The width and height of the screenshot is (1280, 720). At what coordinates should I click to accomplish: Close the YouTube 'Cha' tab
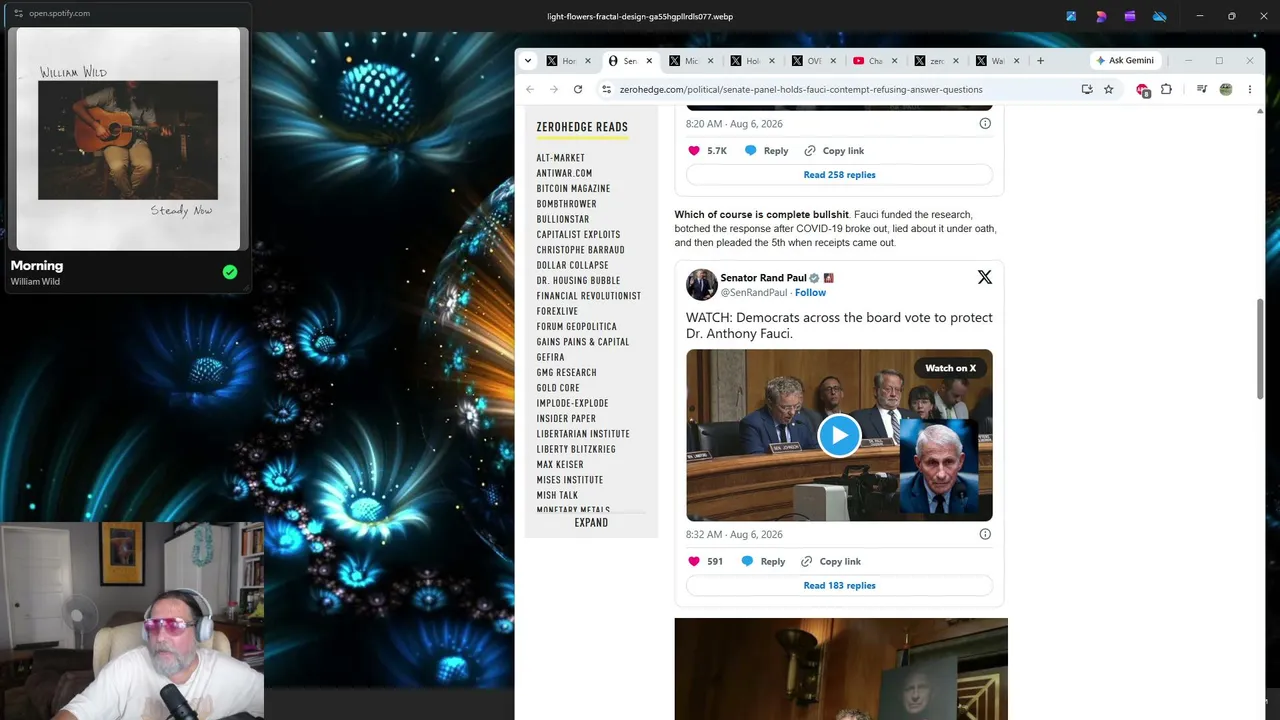894,61
